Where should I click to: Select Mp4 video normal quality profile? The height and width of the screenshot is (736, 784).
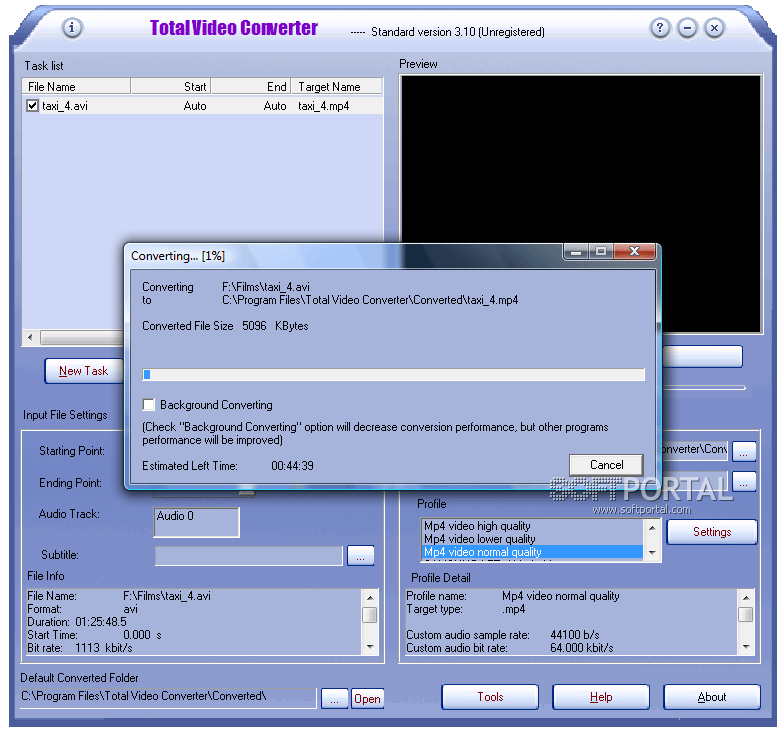tap(533, 552)
